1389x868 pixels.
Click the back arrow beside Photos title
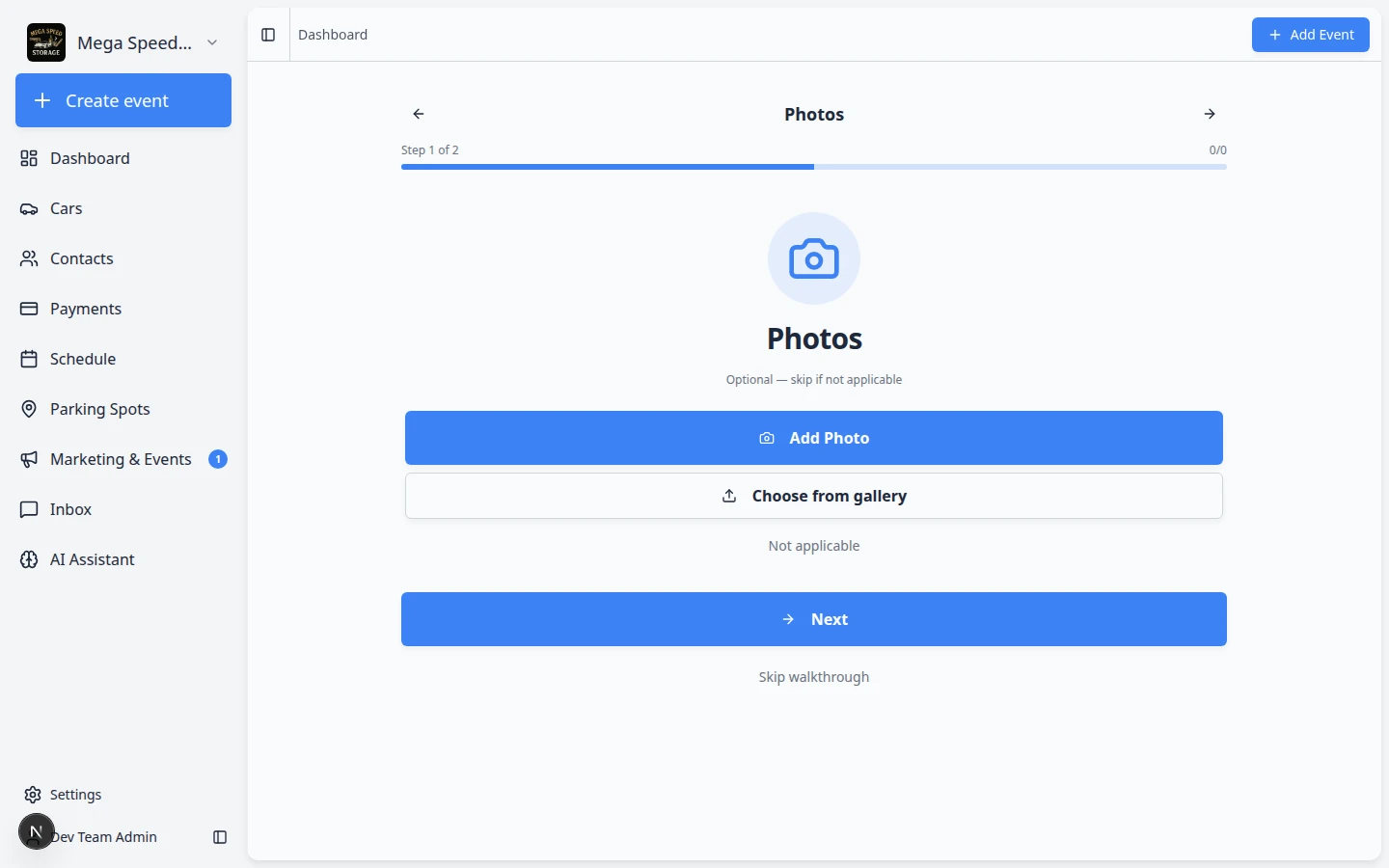[x=419, y=114]
